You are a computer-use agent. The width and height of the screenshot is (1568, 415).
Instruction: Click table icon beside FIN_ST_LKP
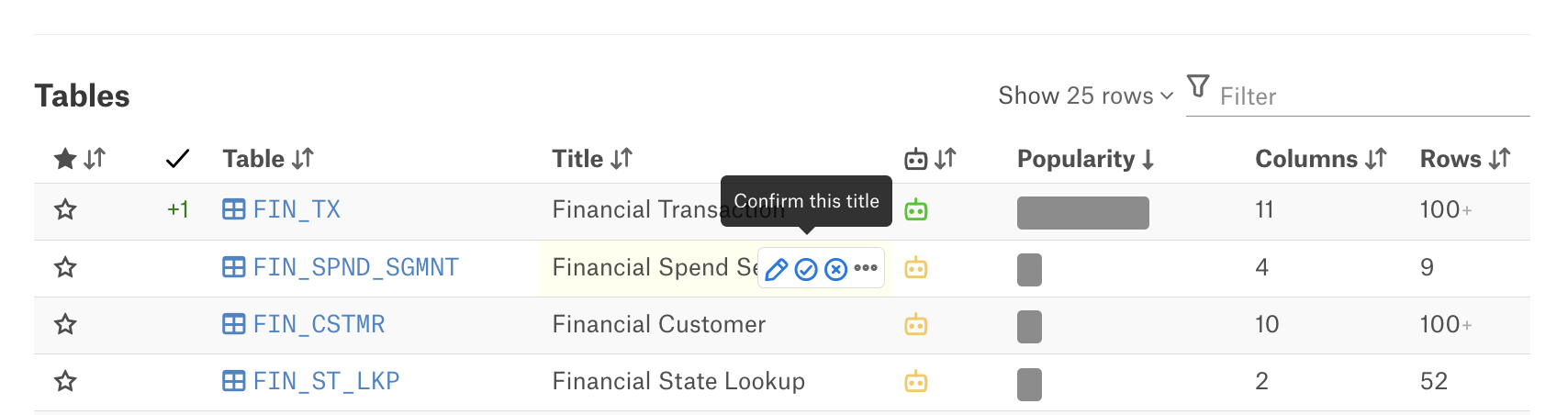click(x=234, y=381)
